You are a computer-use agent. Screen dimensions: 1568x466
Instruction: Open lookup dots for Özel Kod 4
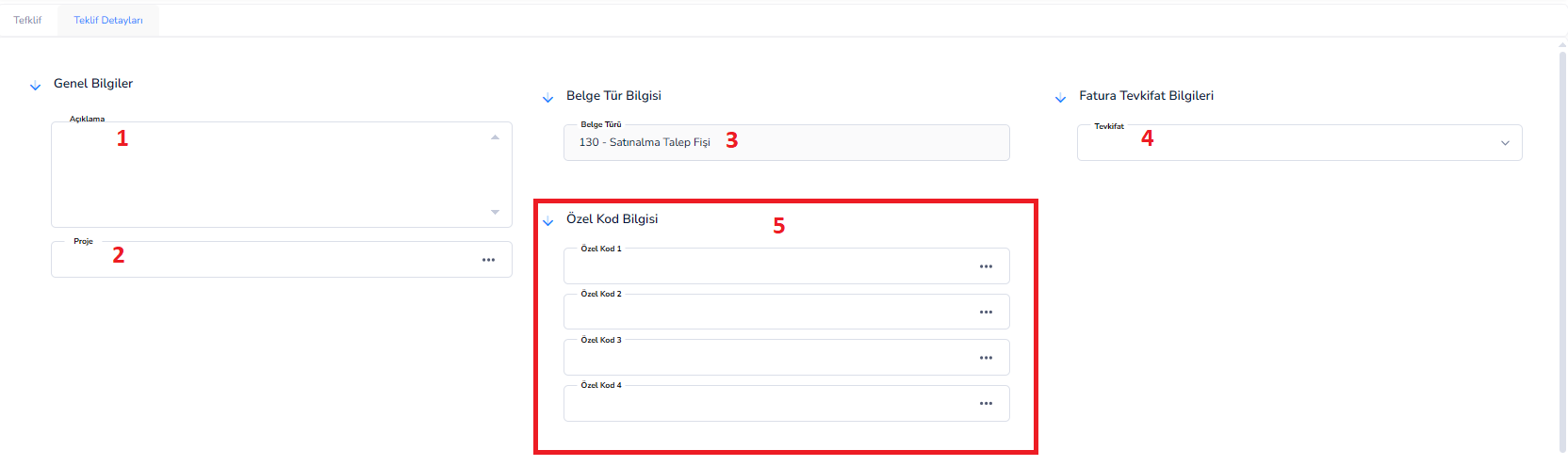pyautogui.click(x=986, y=403)
